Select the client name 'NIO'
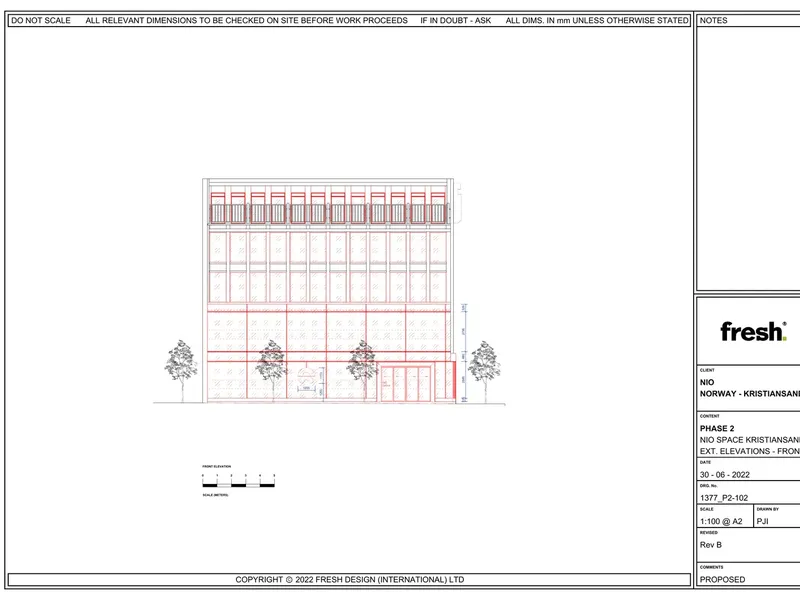The image size is (800, 600). pyautogui.click(x=707, y=382)
